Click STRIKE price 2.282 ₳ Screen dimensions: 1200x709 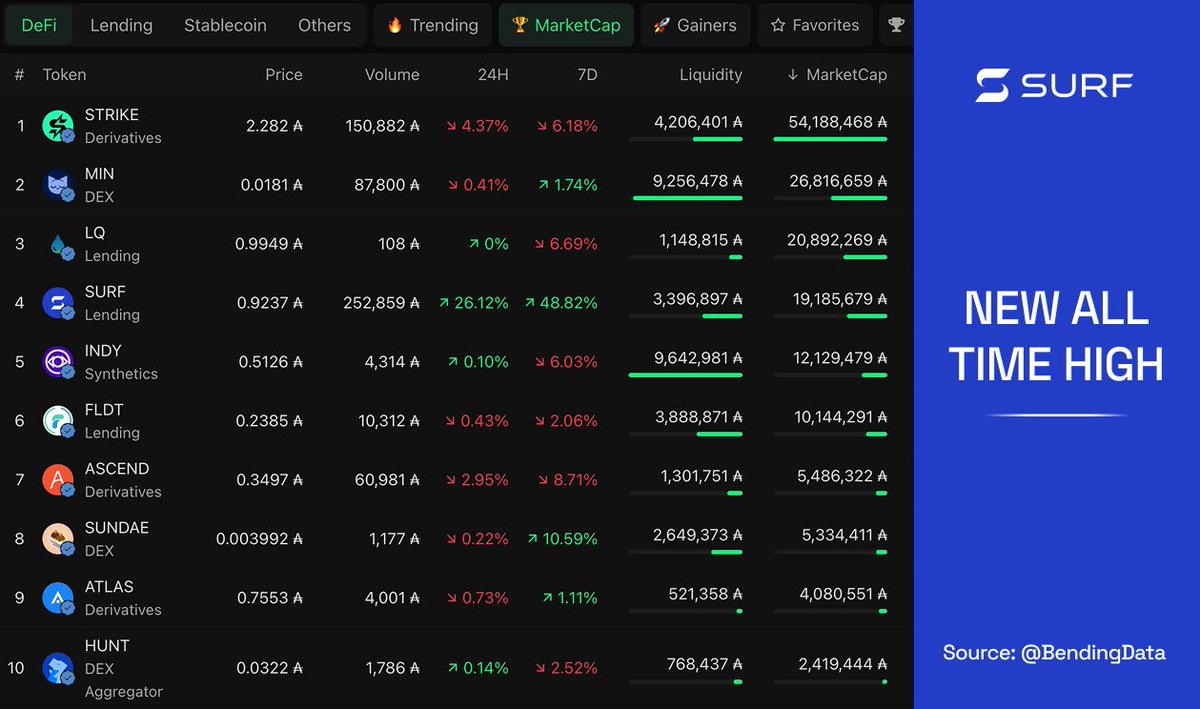[274, 126]
